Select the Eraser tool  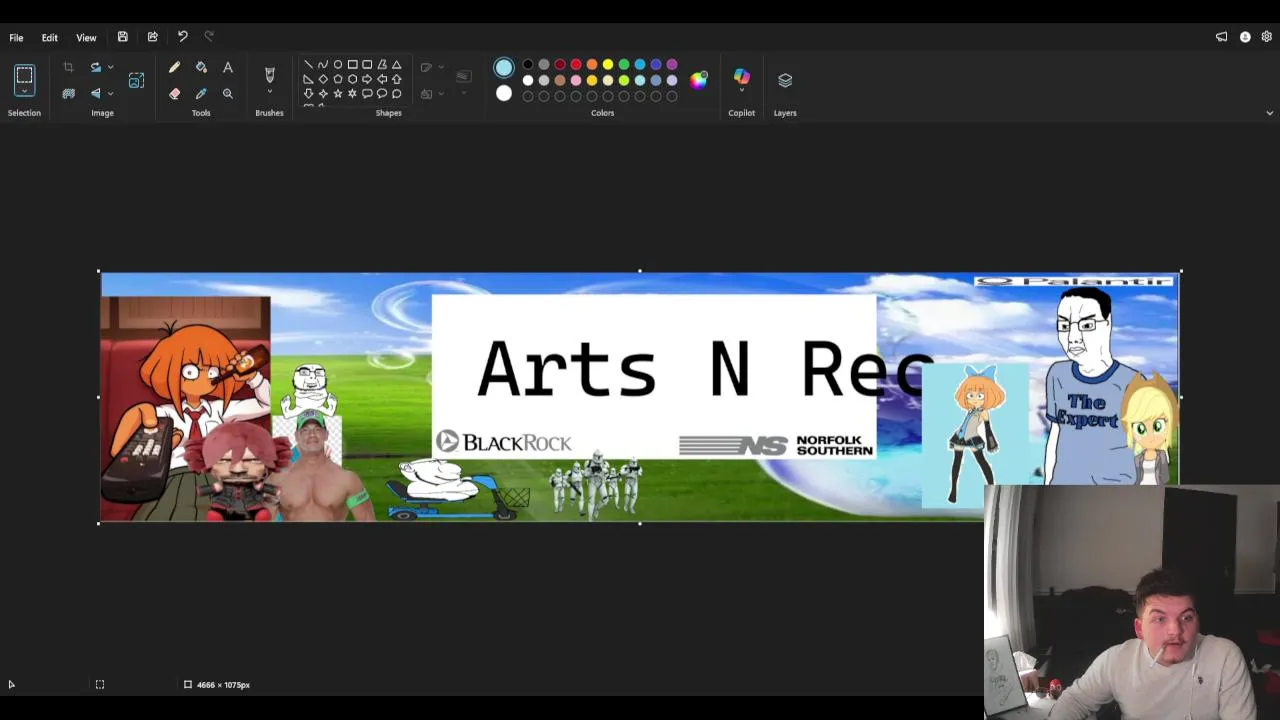pyautogui.click(x=174, y=93)
